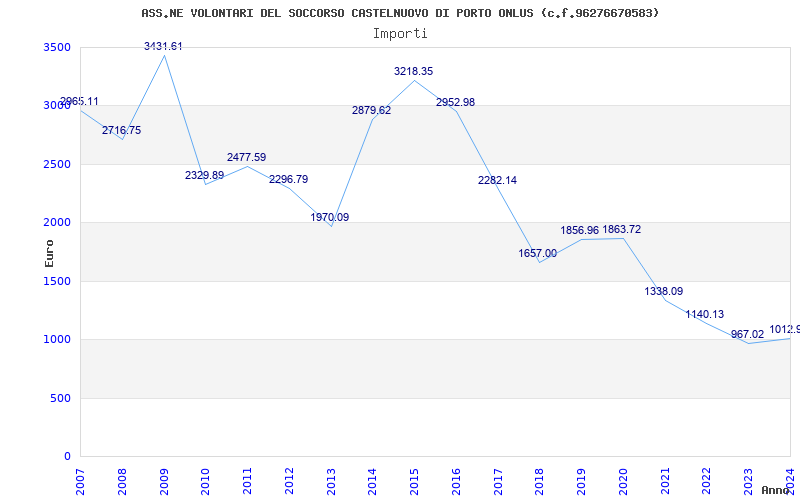Viewport: 800px width, 500px height.
Task: Click the 2018 x-axis year label
Action: point(540,481)
